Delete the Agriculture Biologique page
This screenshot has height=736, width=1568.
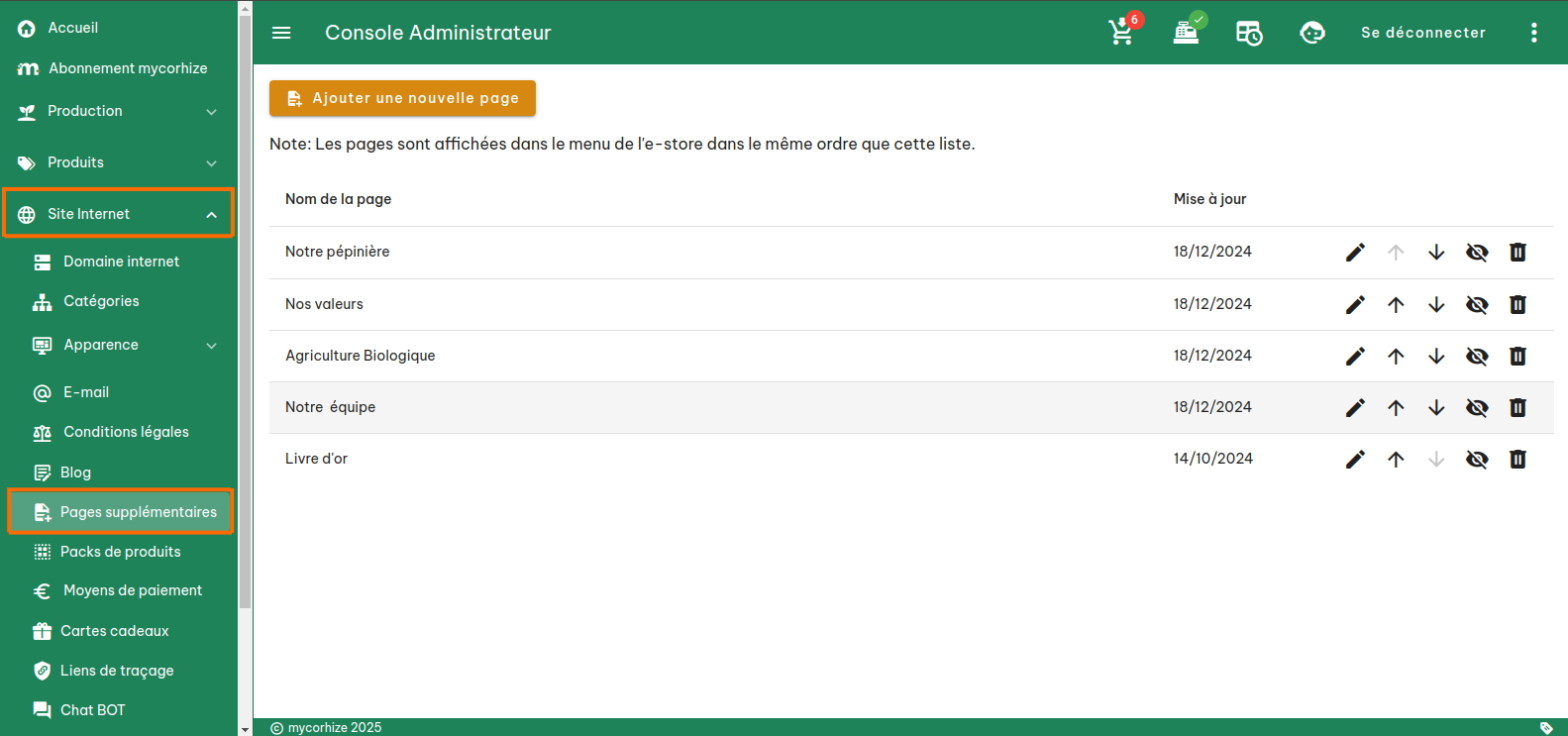(1517, 357)
